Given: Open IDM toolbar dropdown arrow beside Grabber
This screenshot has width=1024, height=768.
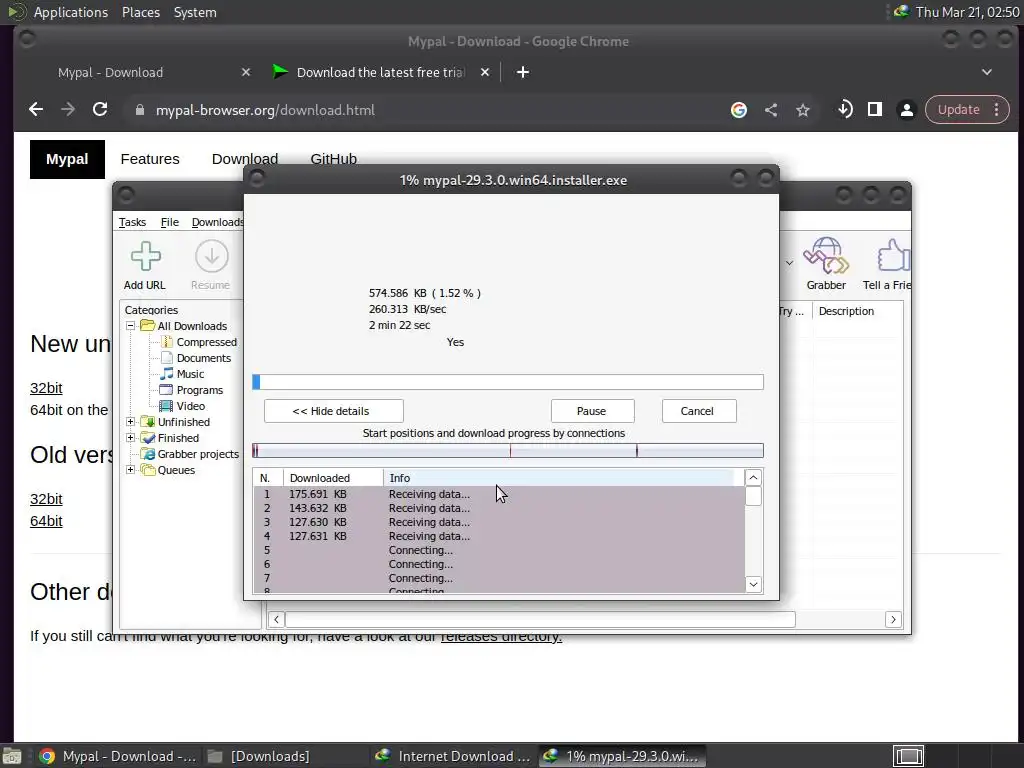Looking at the screenshot, I should click(x=789, y=263).
